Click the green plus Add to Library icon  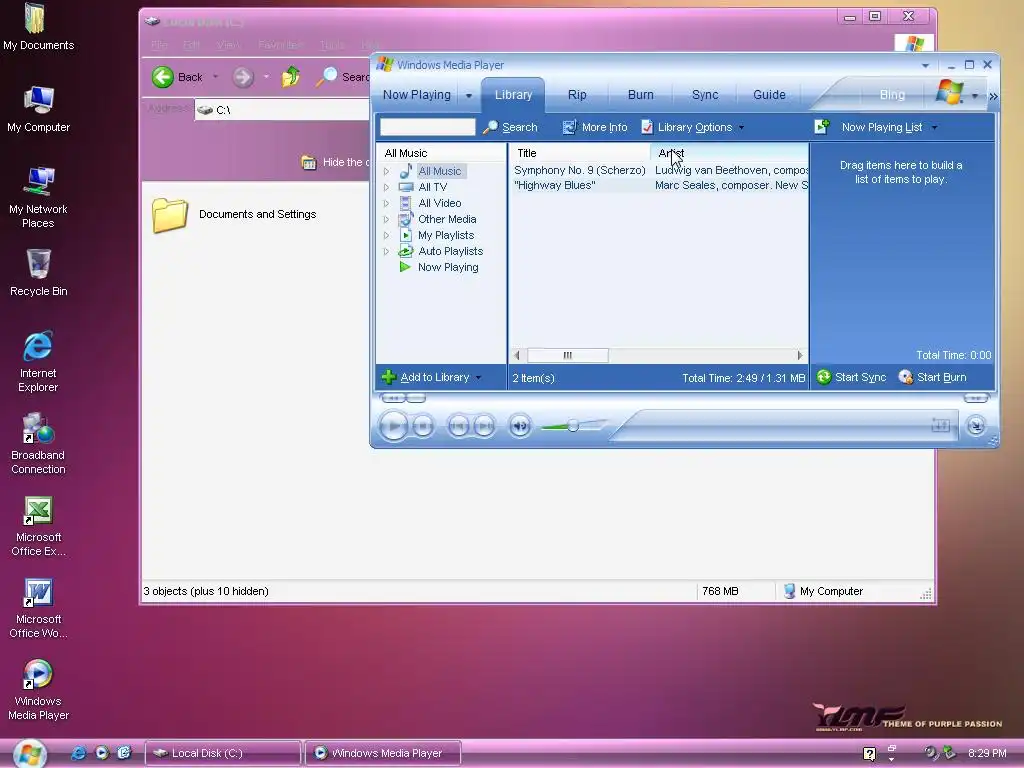[389, 377]
